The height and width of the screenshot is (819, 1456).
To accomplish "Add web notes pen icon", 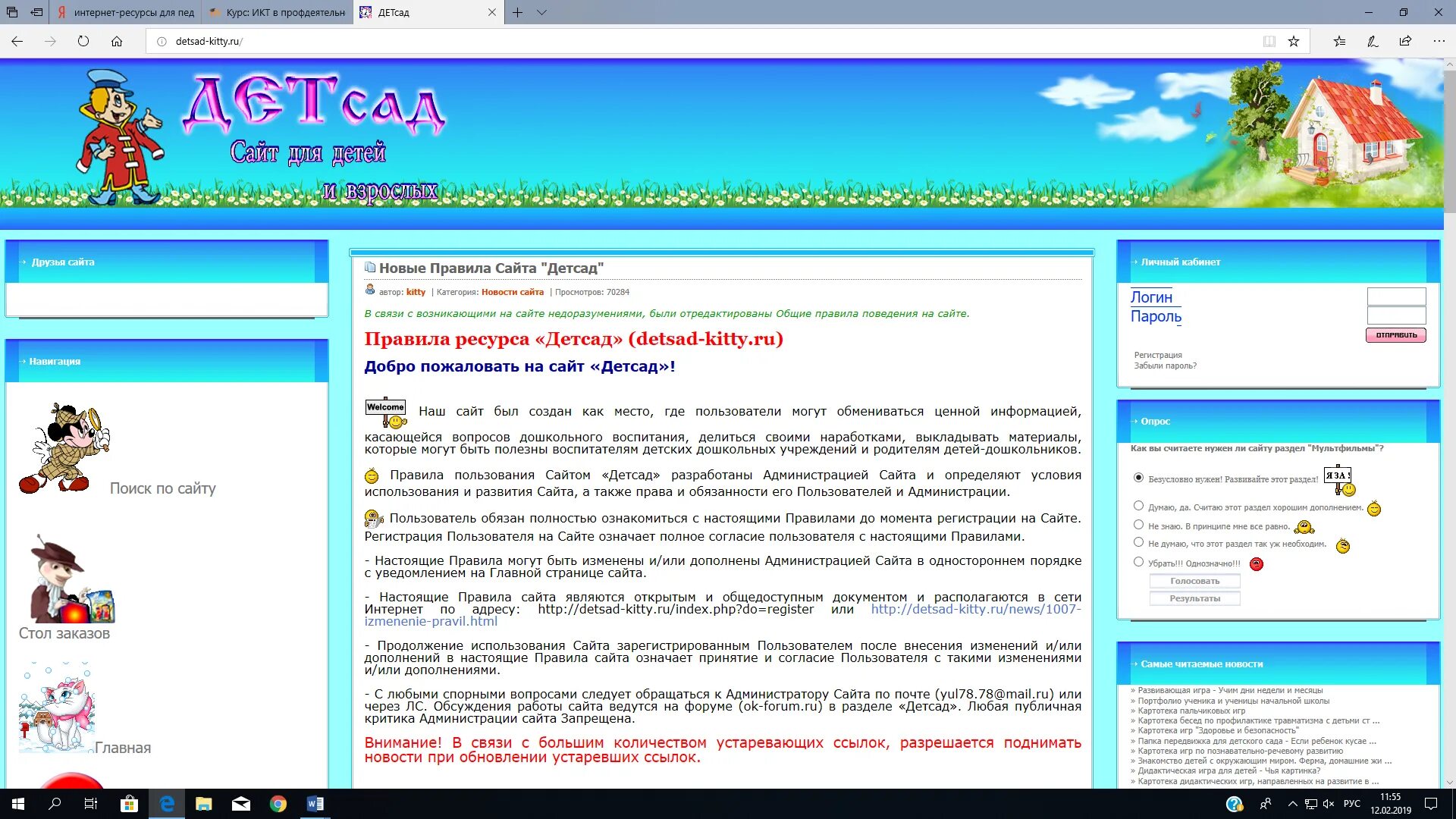I will [1373, 42].
